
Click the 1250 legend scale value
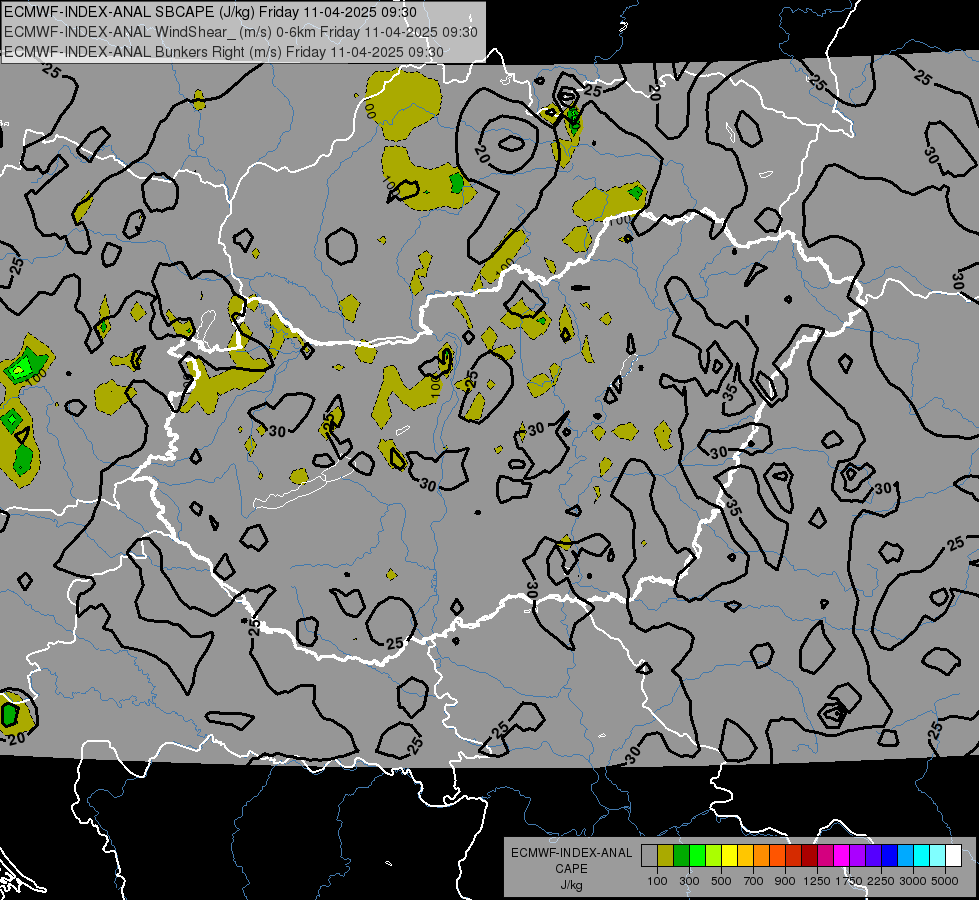[x=817, y=881]
